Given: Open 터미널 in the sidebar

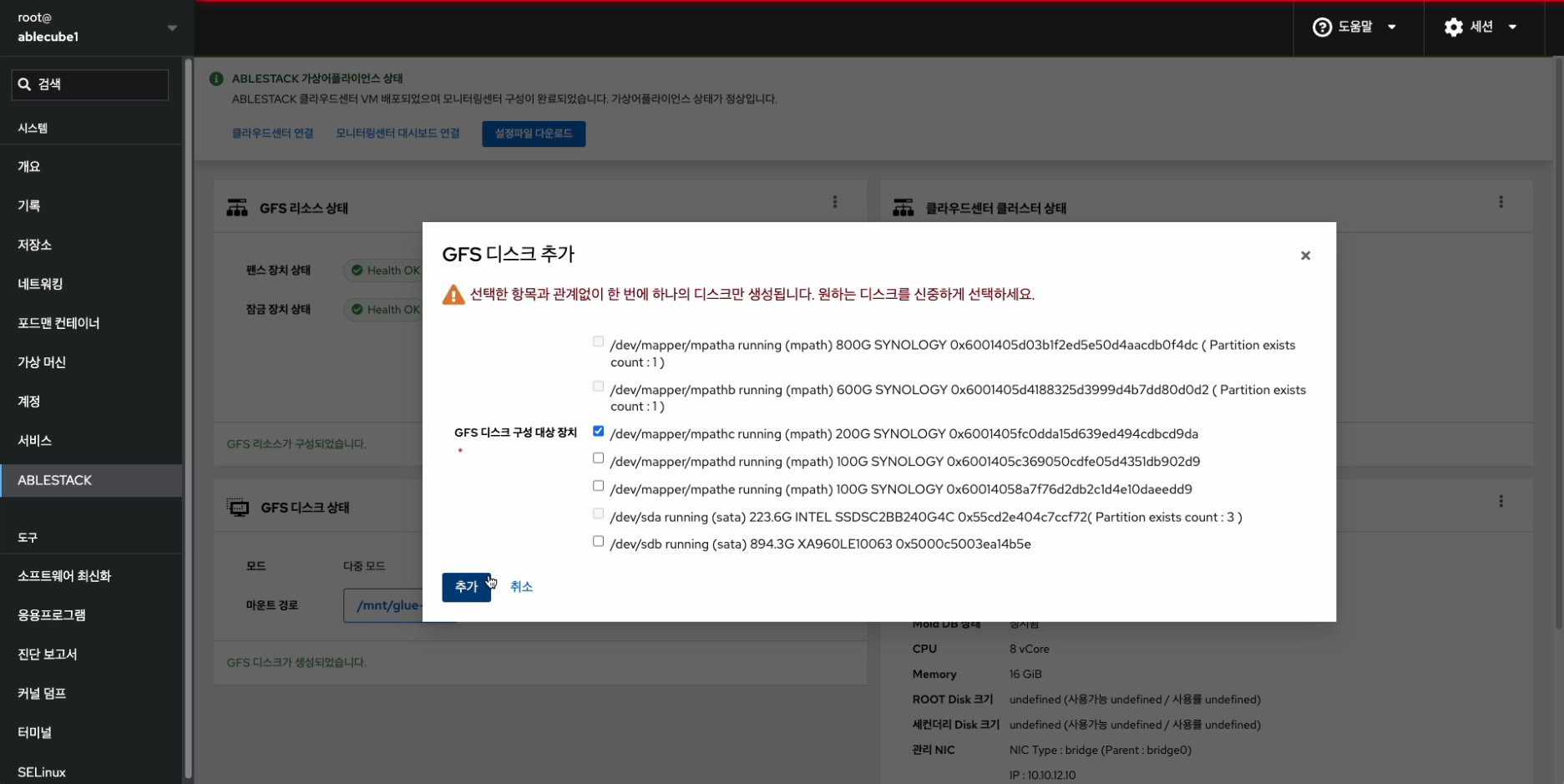Looking at the screenshot, I should coord(91,733).
